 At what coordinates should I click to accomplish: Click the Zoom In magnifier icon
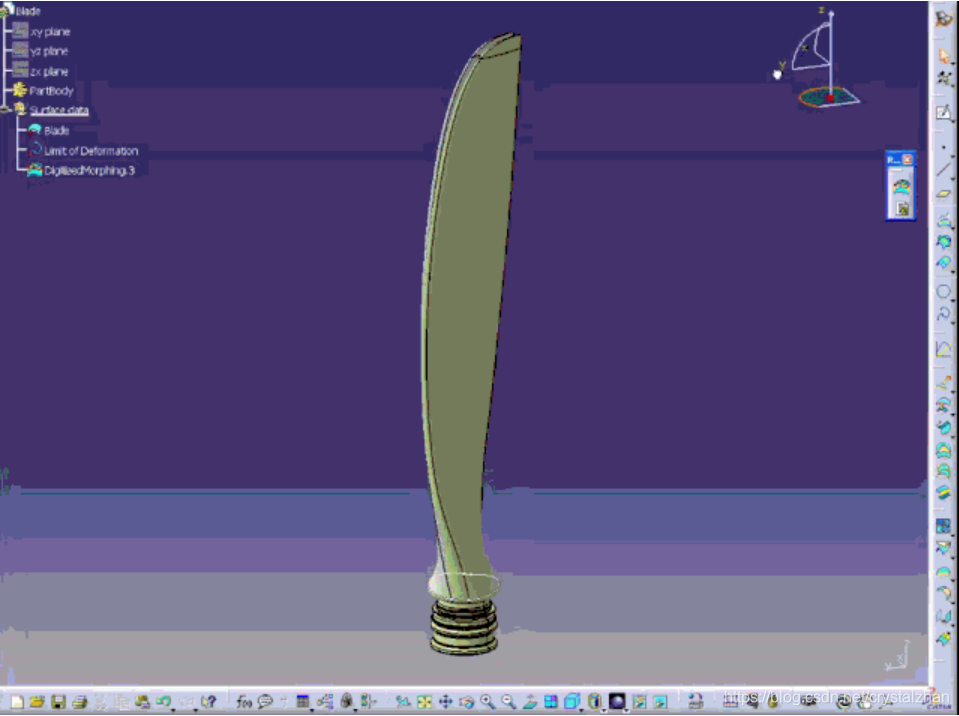pos(487,702)
